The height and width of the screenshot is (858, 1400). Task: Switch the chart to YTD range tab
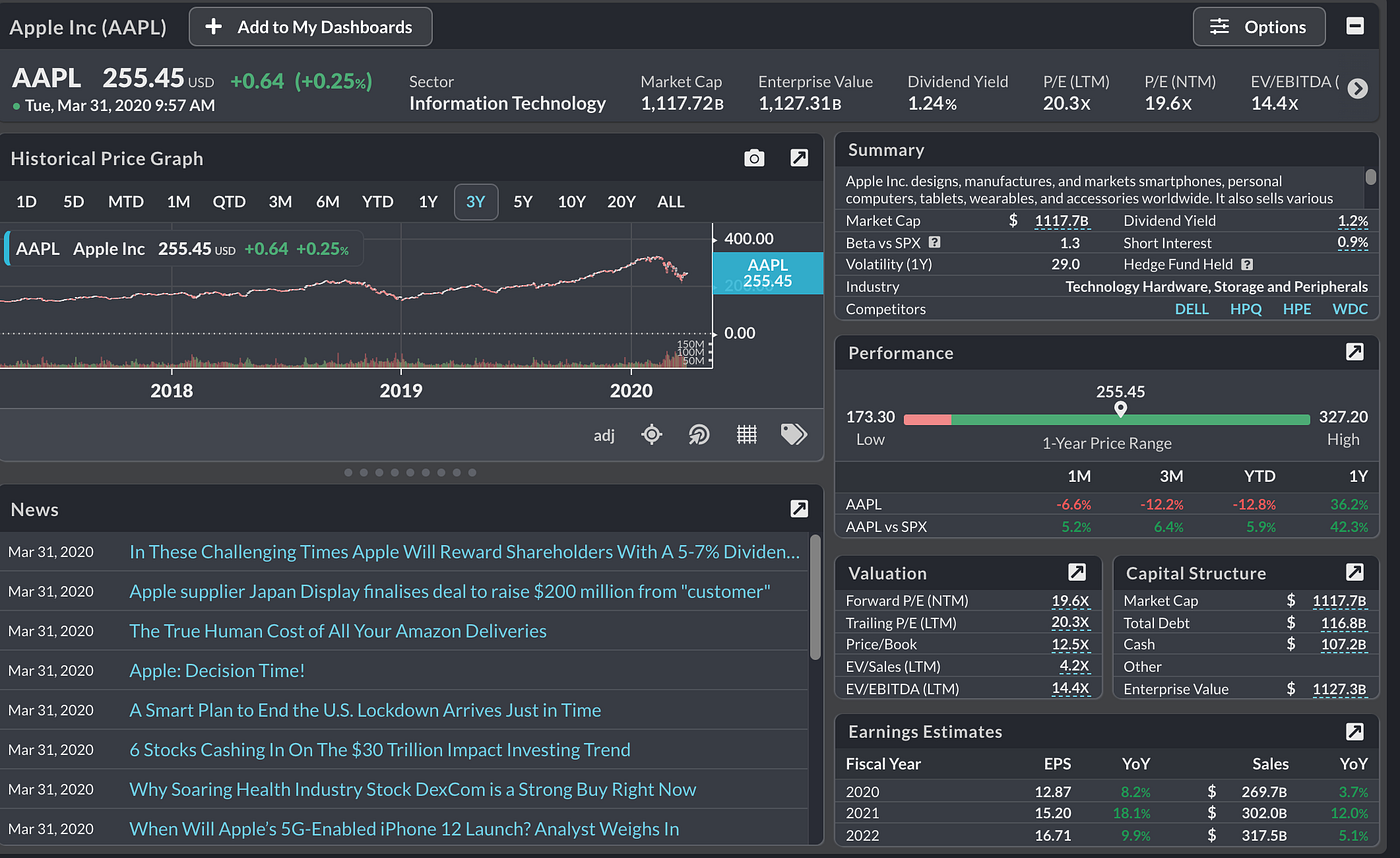pyautogui.click(x=378, y=202)
